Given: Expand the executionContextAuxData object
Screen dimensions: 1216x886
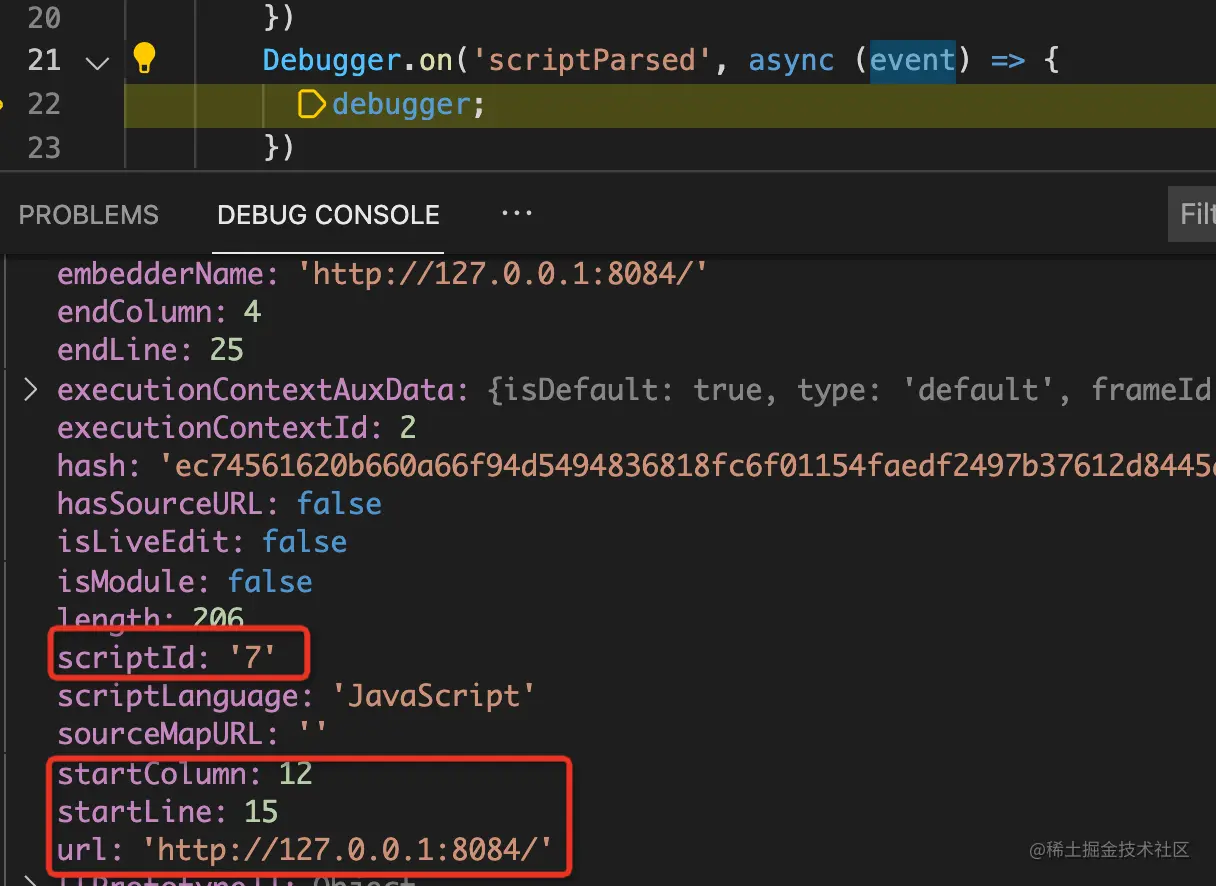Looking at the screenshot, I should [x=30, y=389].
